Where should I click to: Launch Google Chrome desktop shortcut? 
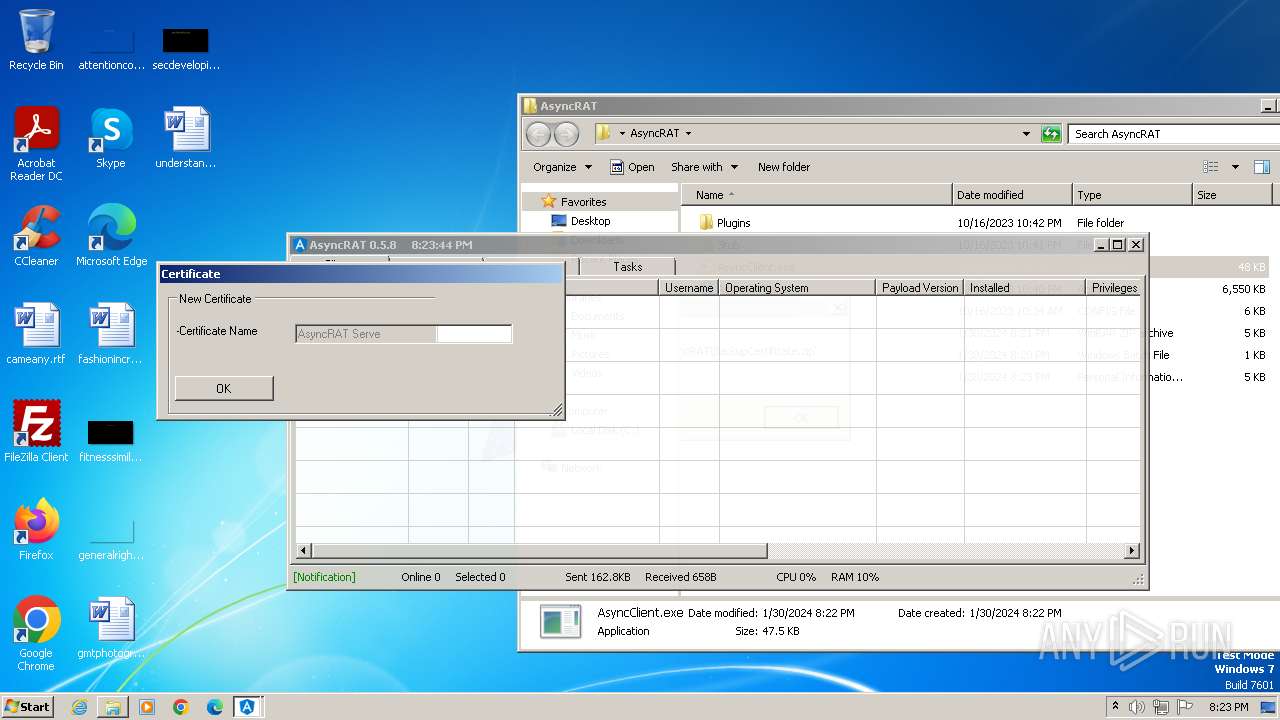[x=36, y=634]
